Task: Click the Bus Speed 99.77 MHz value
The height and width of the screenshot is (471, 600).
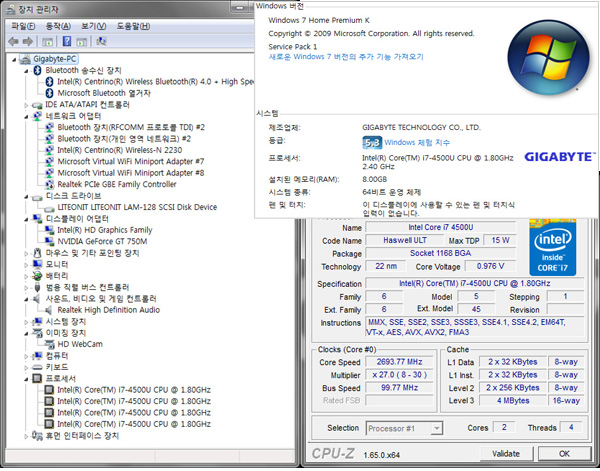Action: pos(399,388)
